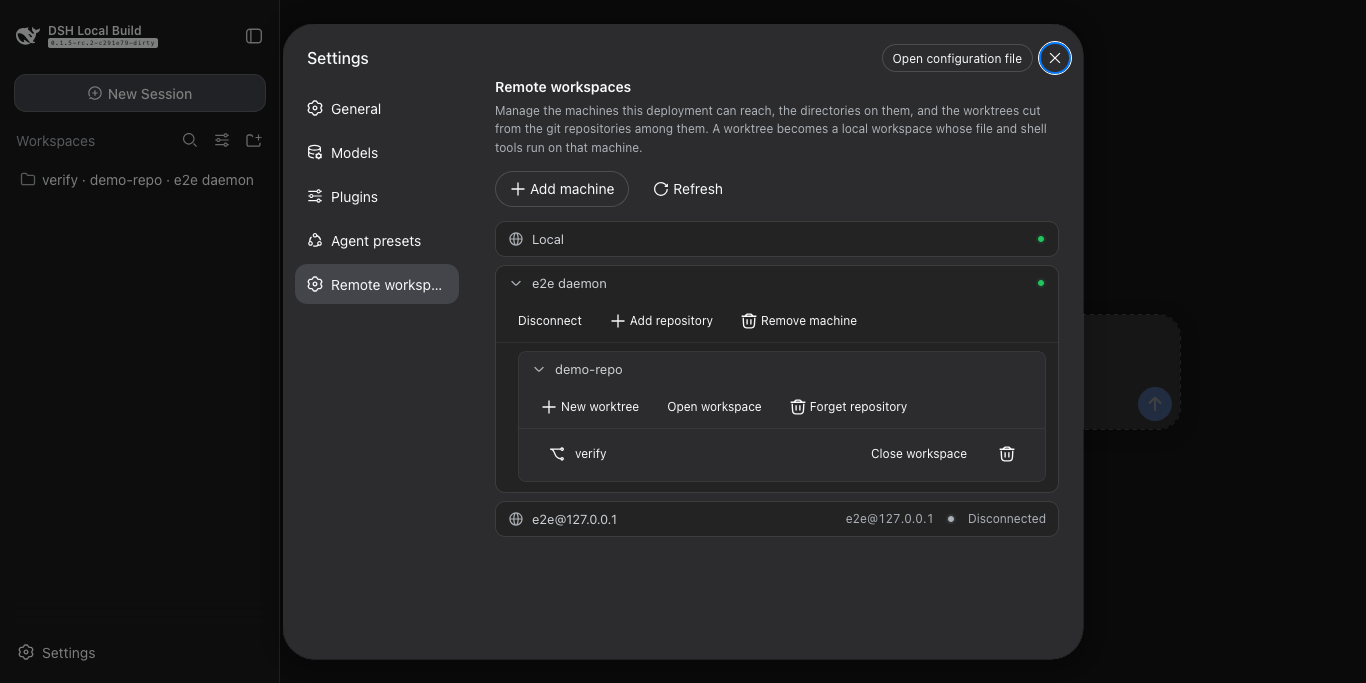Image resolution: width=1366 pixels, height=683 pixels.
Task: Click globe icon of Local machine
Action: (516, 239)
